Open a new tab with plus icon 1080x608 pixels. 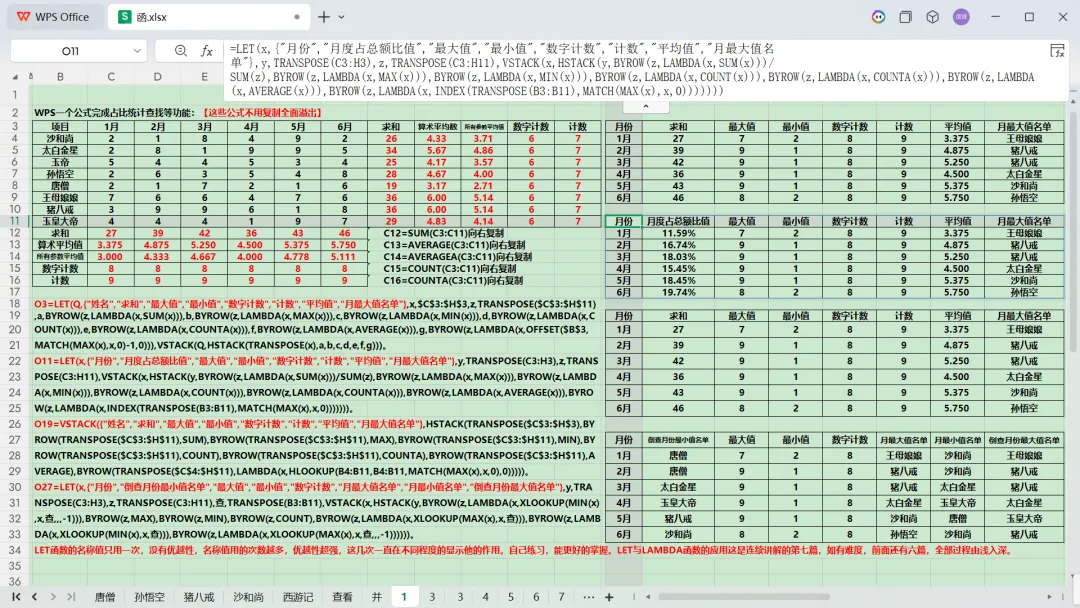(324, 17)
